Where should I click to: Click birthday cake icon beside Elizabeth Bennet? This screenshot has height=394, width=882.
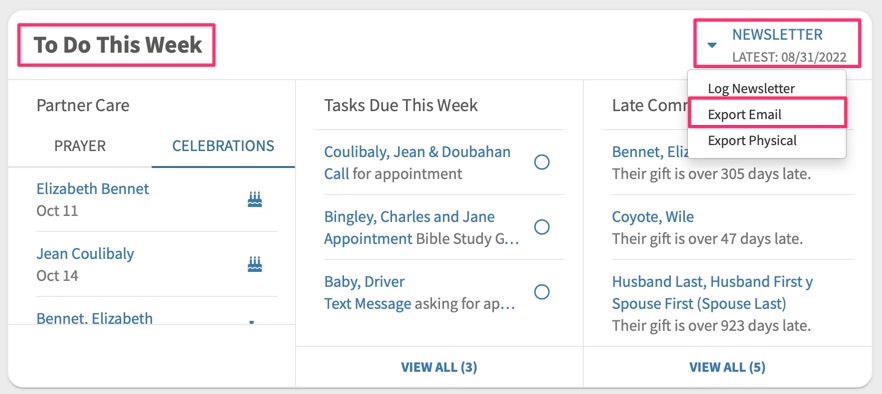255,199
